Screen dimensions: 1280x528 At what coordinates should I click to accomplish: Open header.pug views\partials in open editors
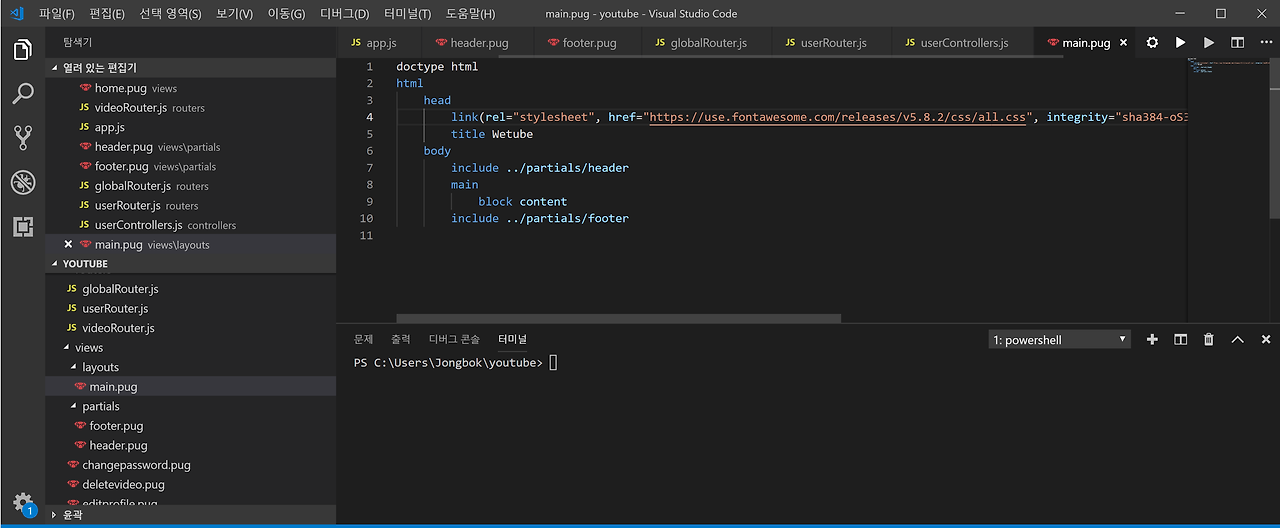(190, 147)
